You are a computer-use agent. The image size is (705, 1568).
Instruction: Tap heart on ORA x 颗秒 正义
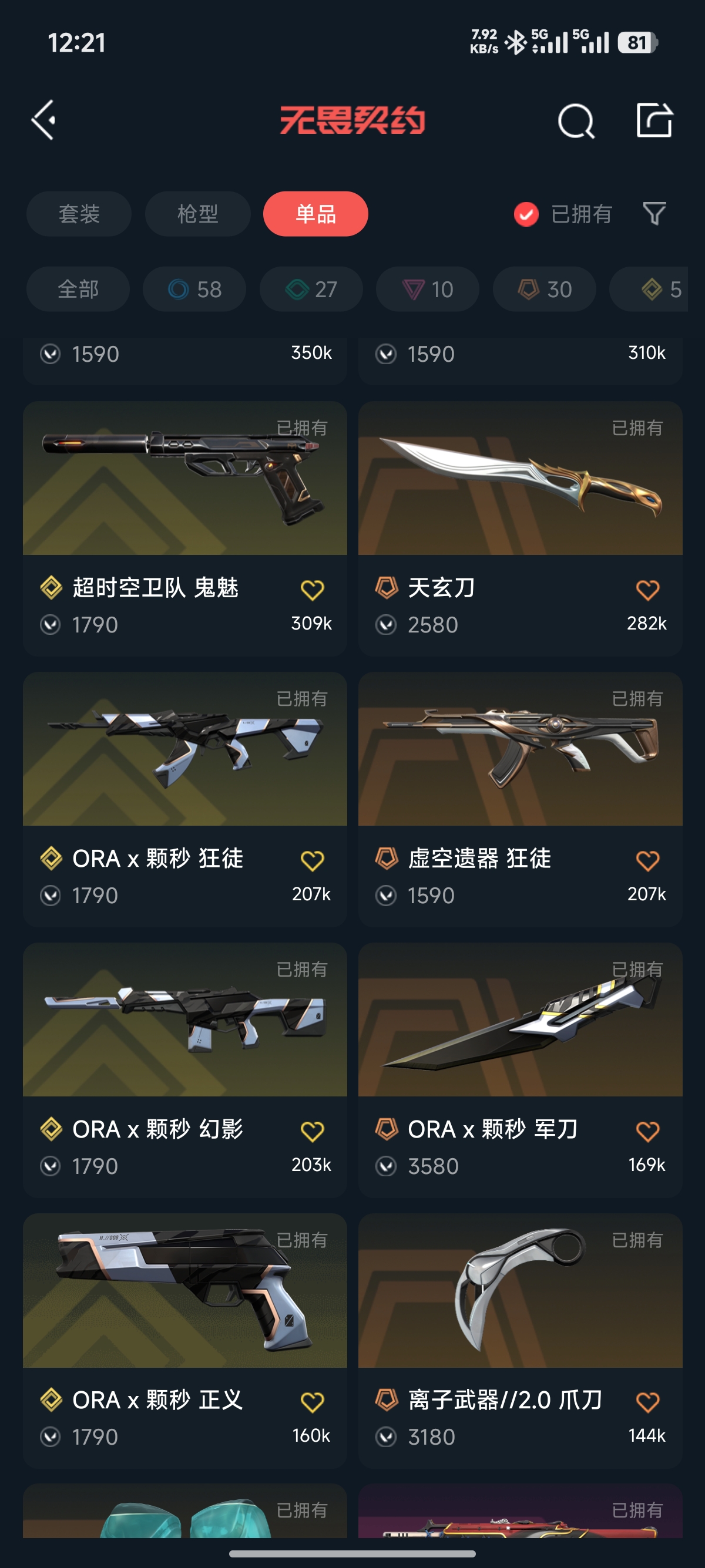313,1402
